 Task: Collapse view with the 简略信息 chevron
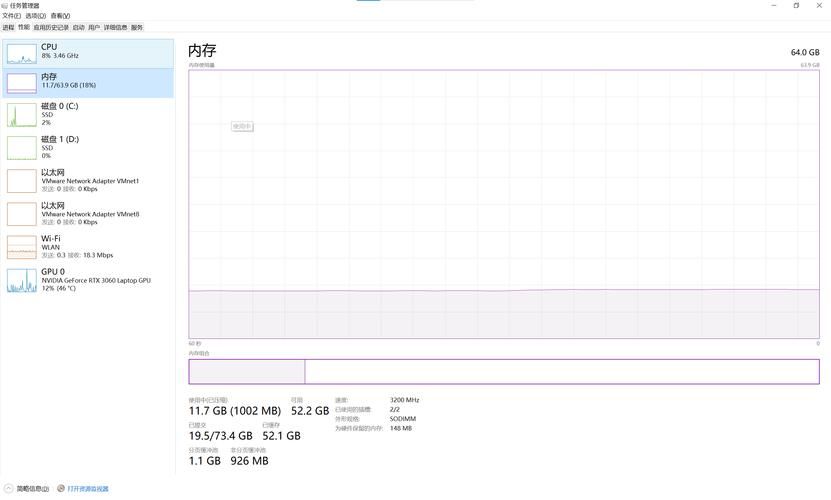click(x=8, y=488)
